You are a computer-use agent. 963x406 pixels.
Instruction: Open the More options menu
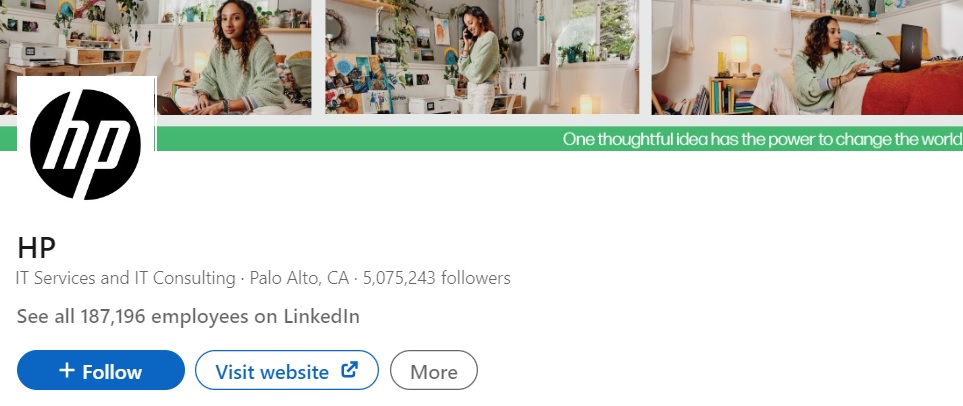434,370
